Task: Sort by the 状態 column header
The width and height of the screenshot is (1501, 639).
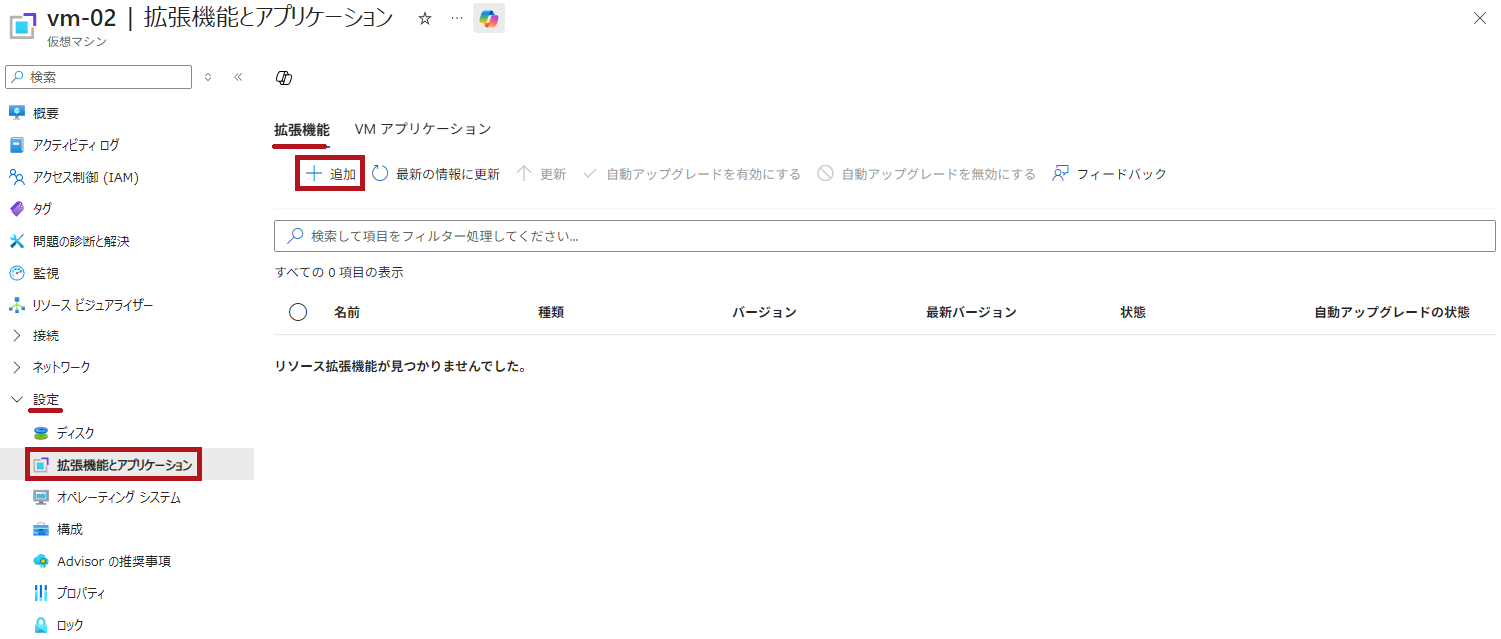Action: pos(1133,312)
